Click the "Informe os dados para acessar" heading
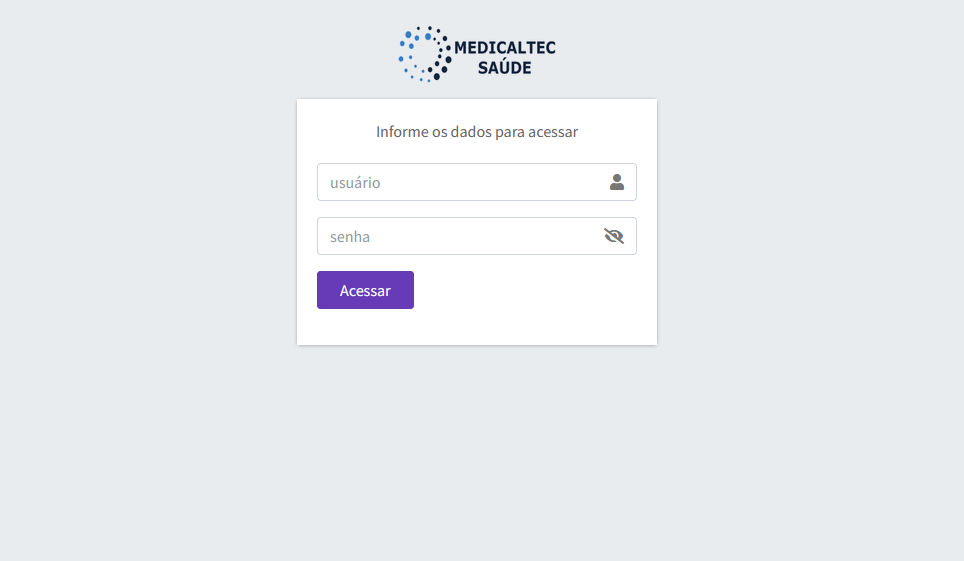 477,132
